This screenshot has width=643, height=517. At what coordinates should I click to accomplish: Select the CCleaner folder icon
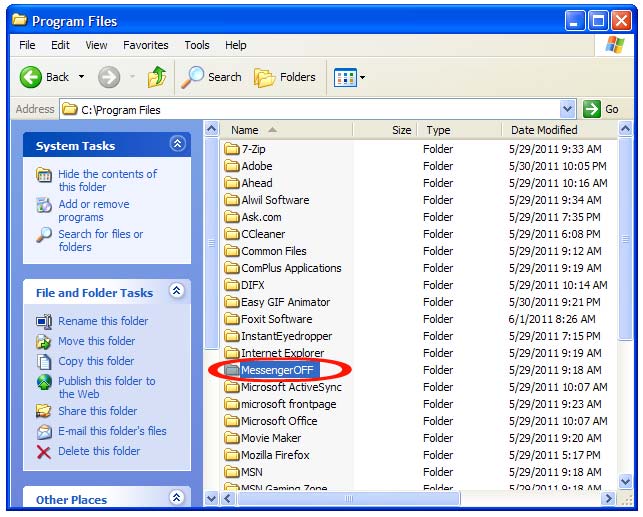(232, 234)
